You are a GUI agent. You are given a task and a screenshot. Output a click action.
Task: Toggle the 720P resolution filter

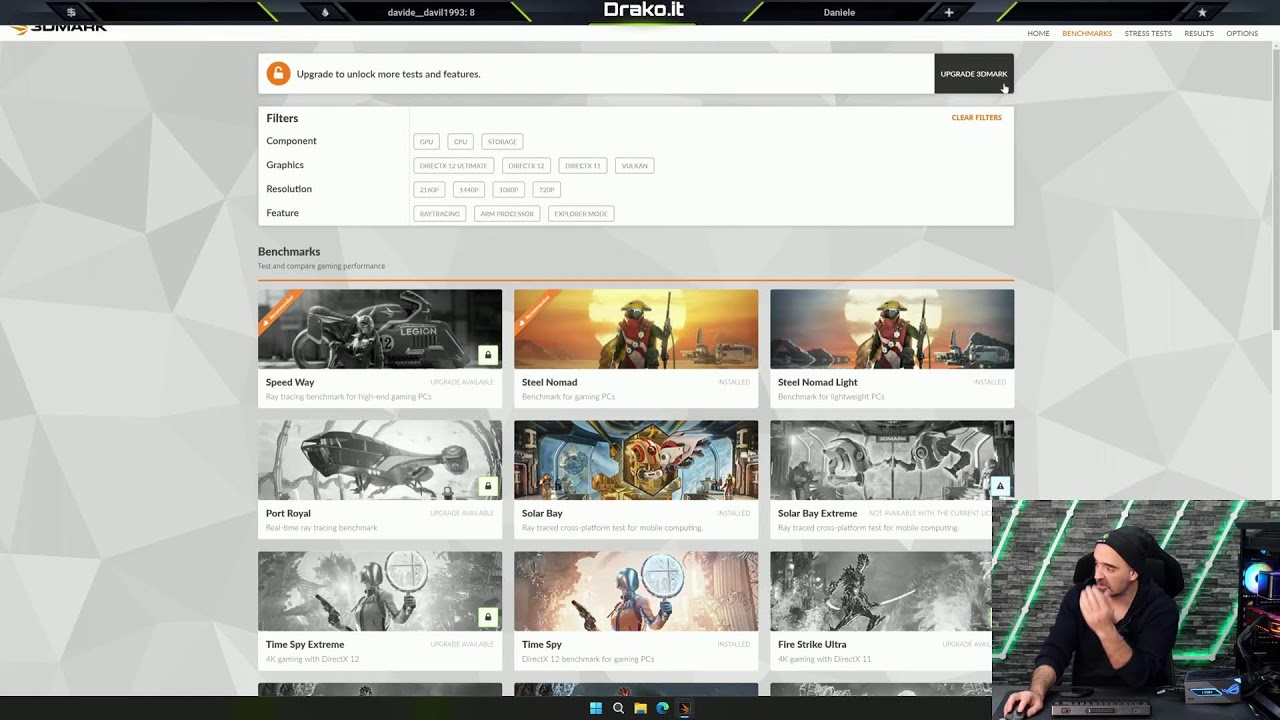546,190
